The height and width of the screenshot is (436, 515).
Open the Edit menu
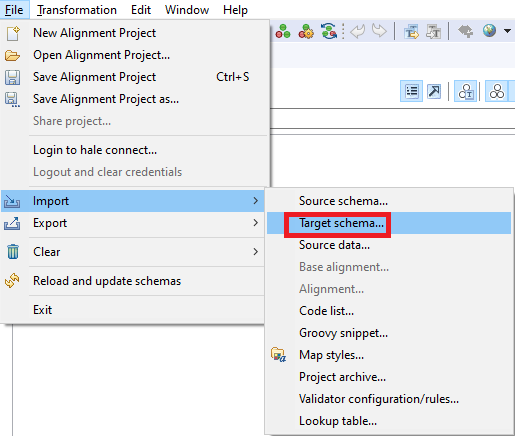[141, 10]
